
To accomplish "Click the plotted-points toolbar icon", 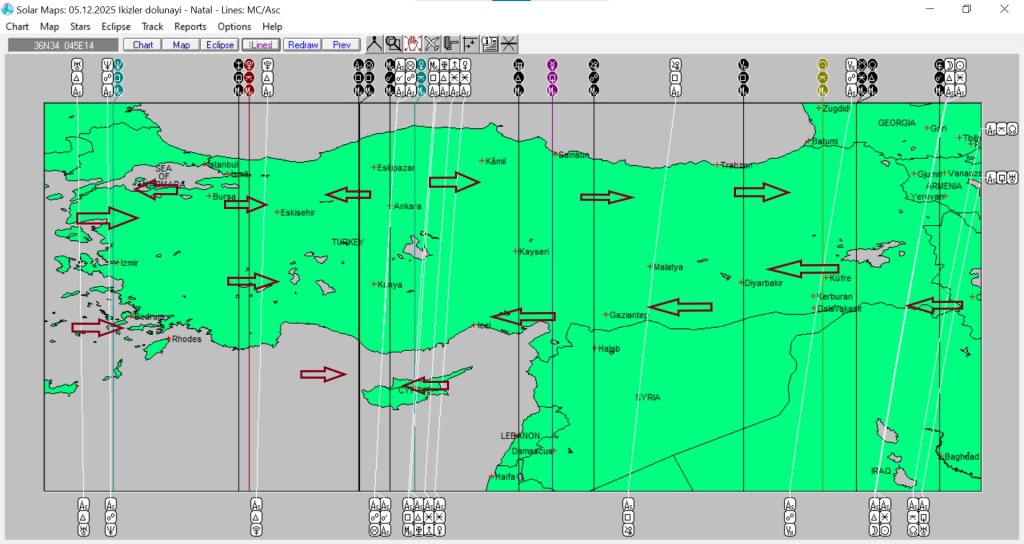I will click(x=471, y=44).
